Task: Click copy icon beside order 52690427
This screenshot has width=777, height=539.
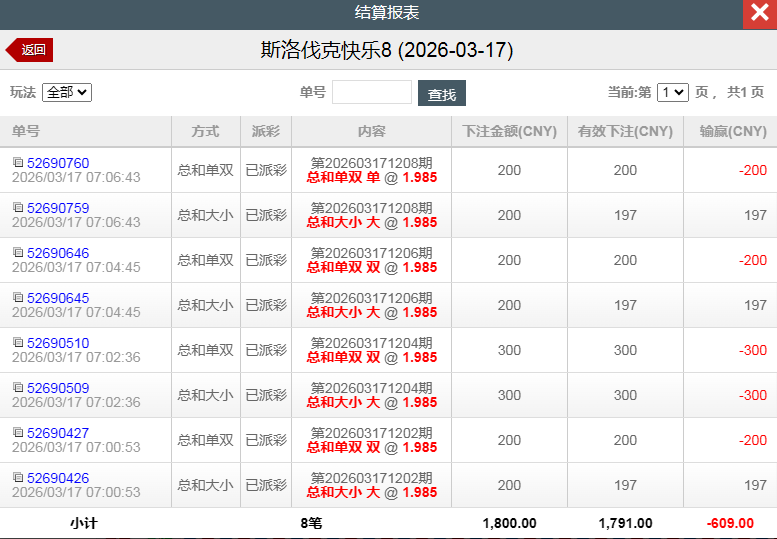Action: click(x=18, y=432)
